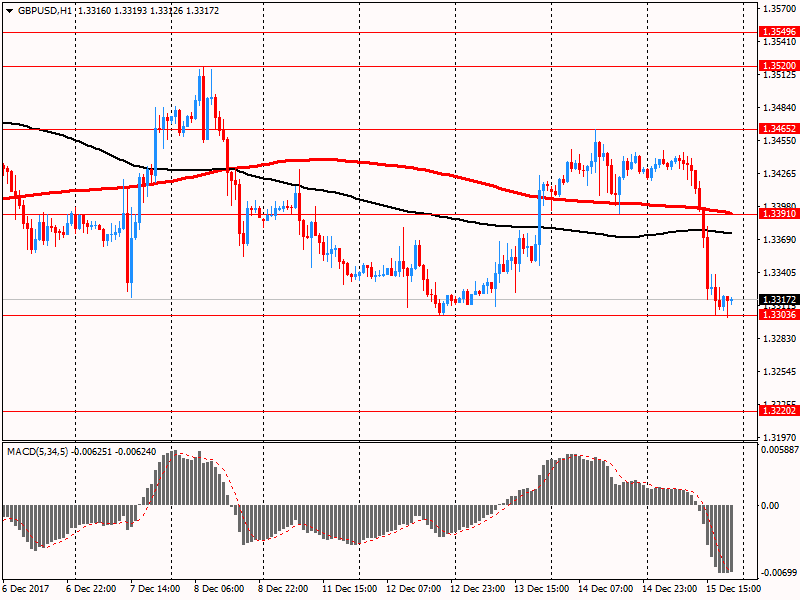Click the 8 Dec 22:00 time label
Image resolution: width=800 pixels, height=600 pixels.
[x=283, y=589]
